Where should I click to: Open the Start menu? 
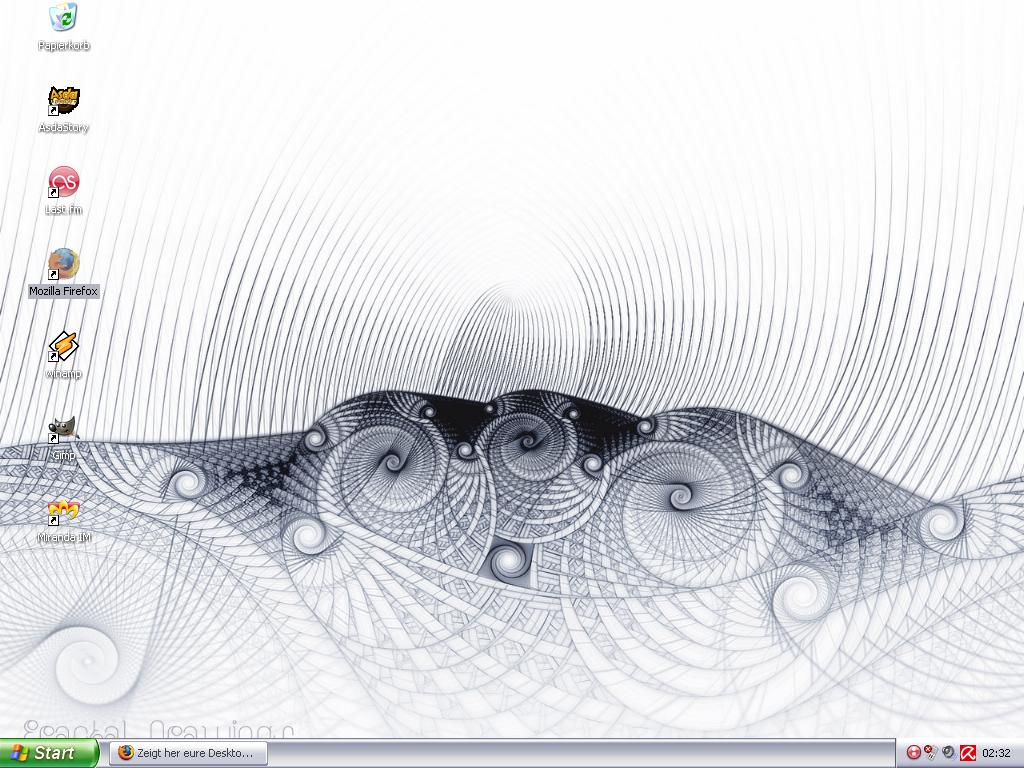49,753
